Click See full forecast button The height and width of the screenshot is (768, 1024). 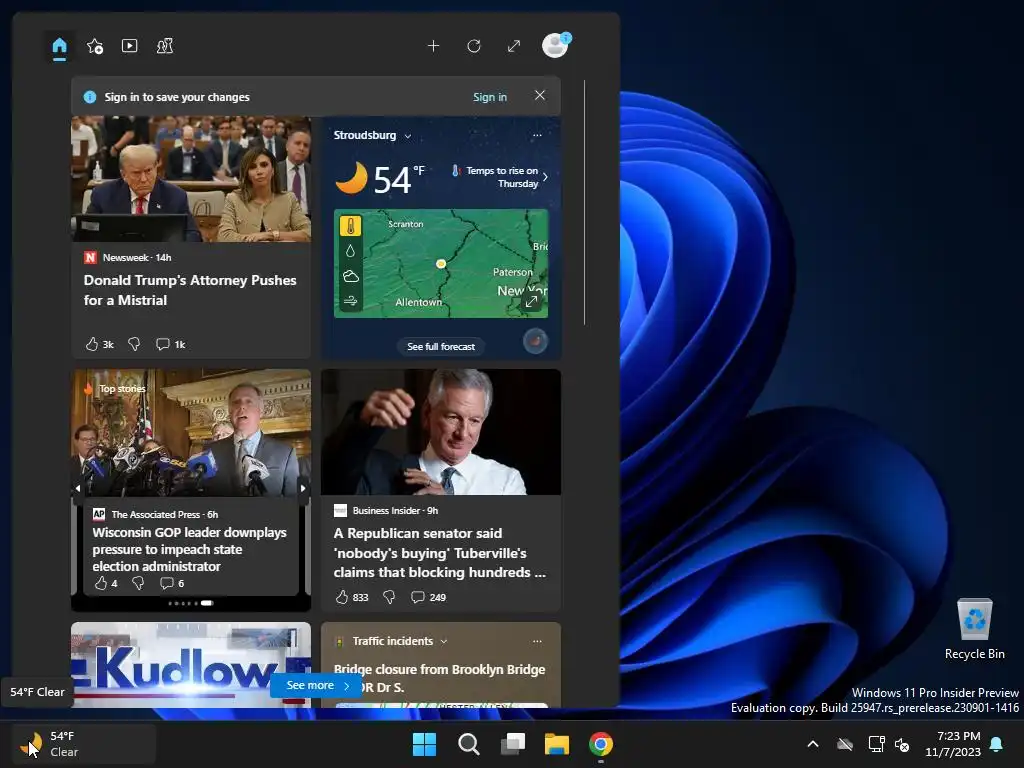pos(441,347)
